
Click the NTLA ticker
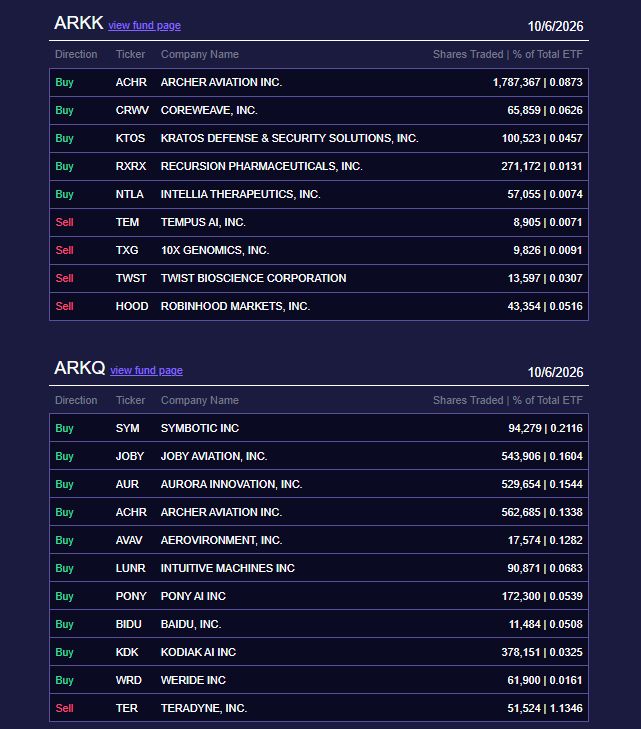pyautogui.click(x=129, y=194)
